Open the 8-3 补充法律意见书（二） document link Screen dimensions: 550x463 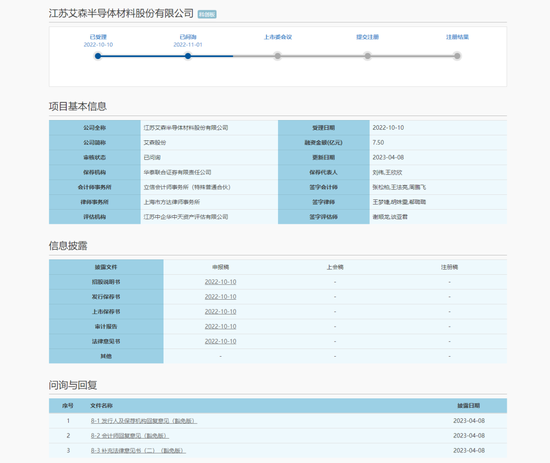[138, 450]
